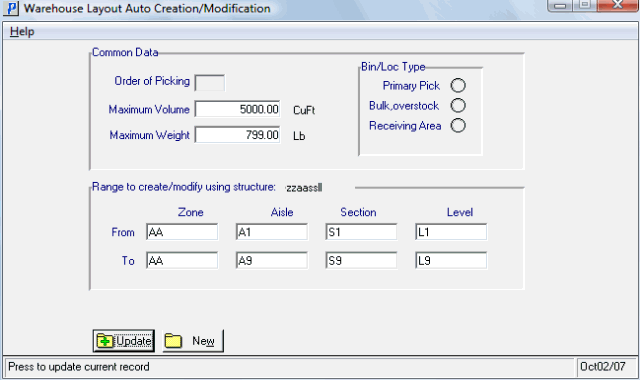Select the Bulk,overstock radio button

tap(458, 105)
